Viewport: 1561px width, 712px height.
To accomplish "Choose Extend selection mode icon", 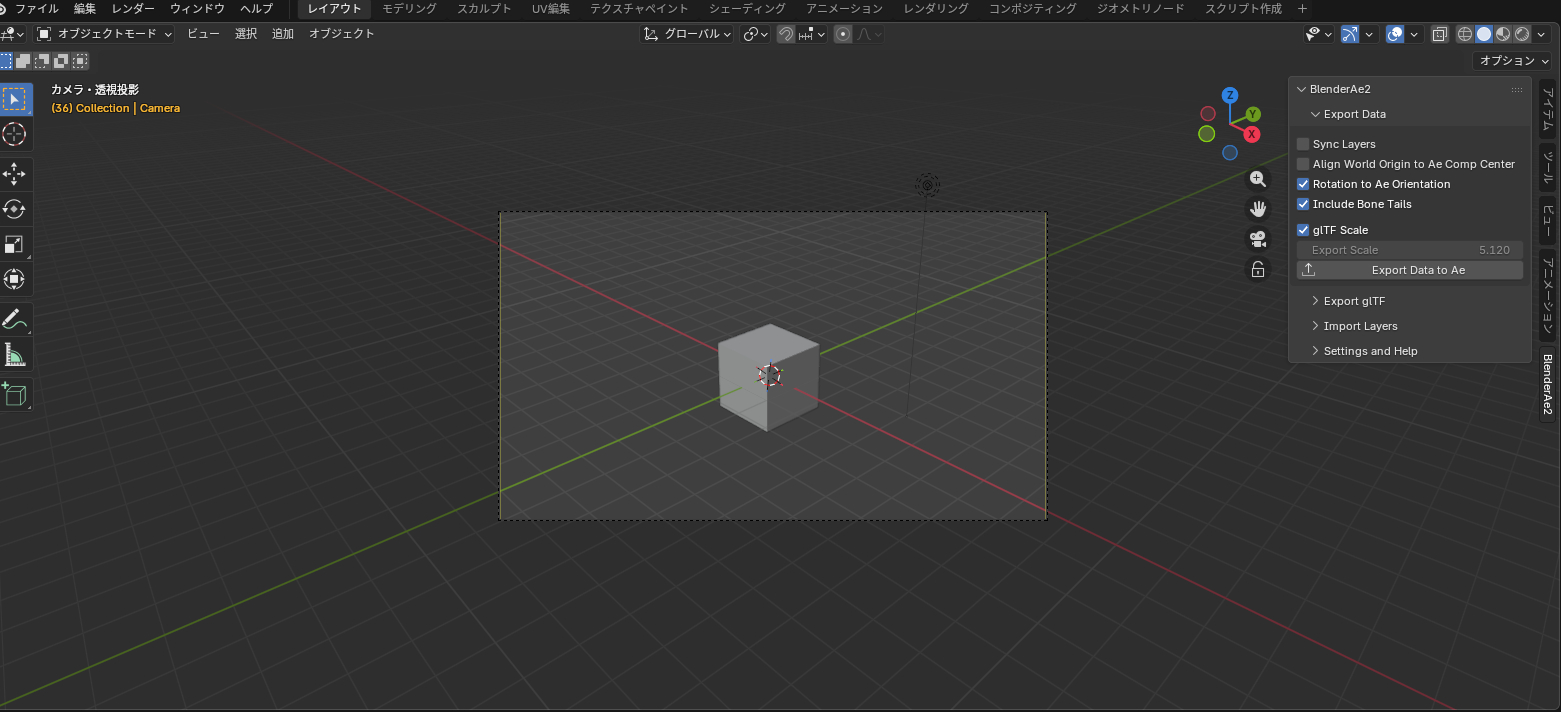I will click(x=23, y=61).
